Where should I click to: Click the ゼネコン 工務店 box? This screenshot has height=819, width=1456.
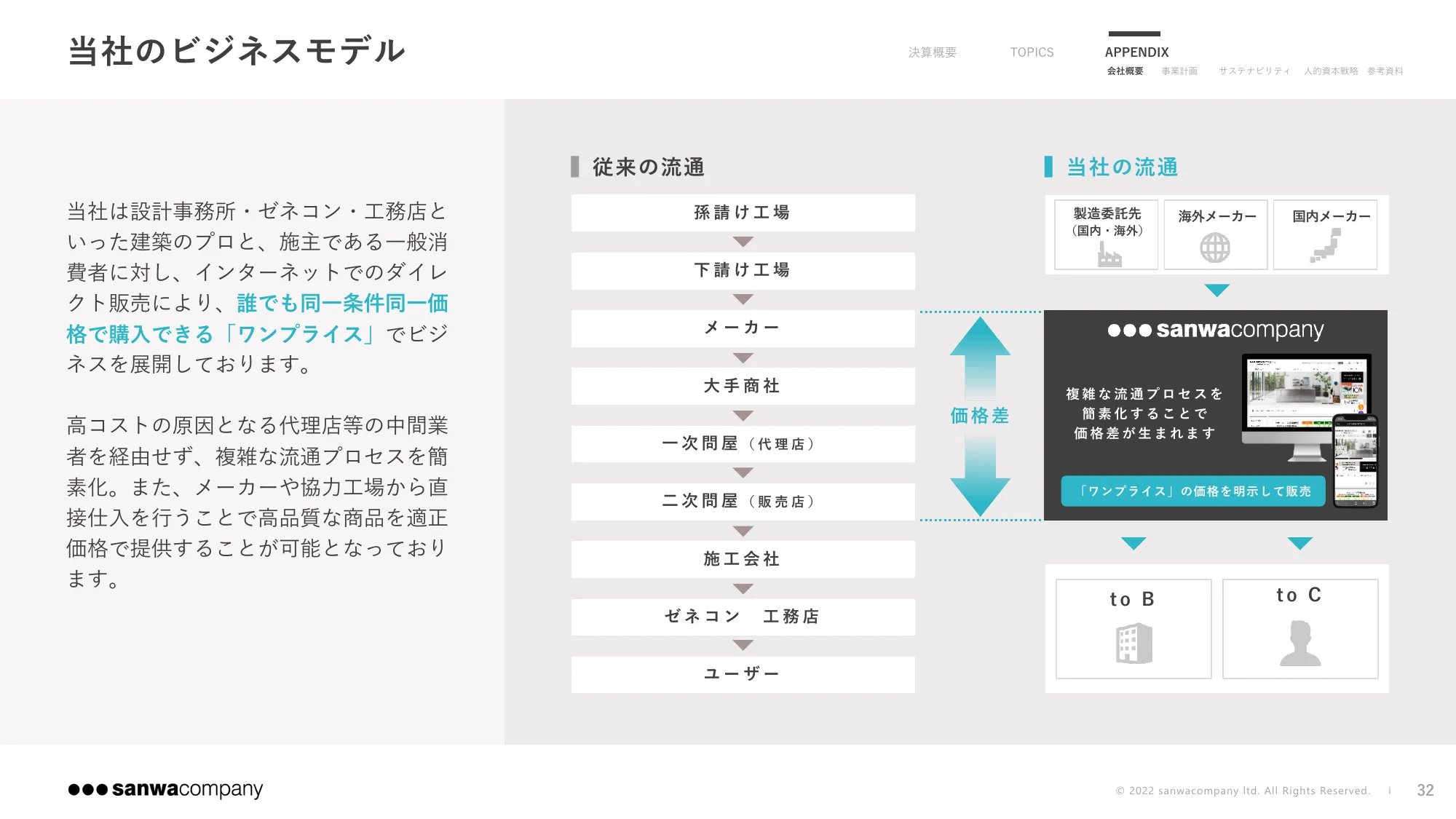tap(743, 617)
